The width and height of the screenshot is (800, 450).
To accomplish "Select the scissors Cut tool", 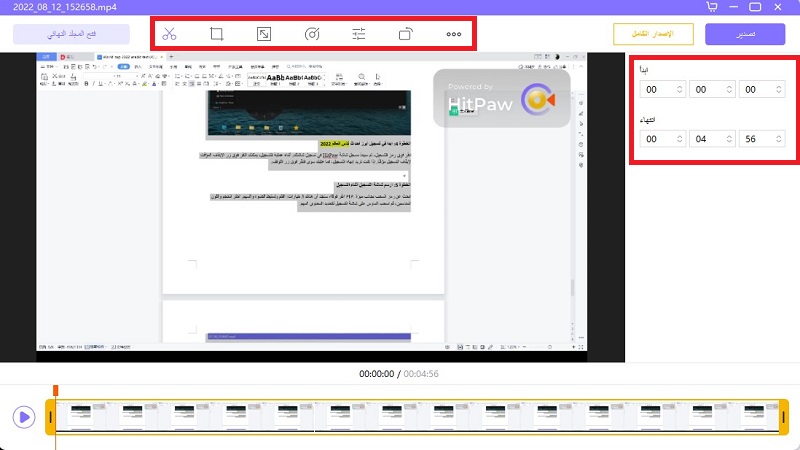I will coord(169,34).
